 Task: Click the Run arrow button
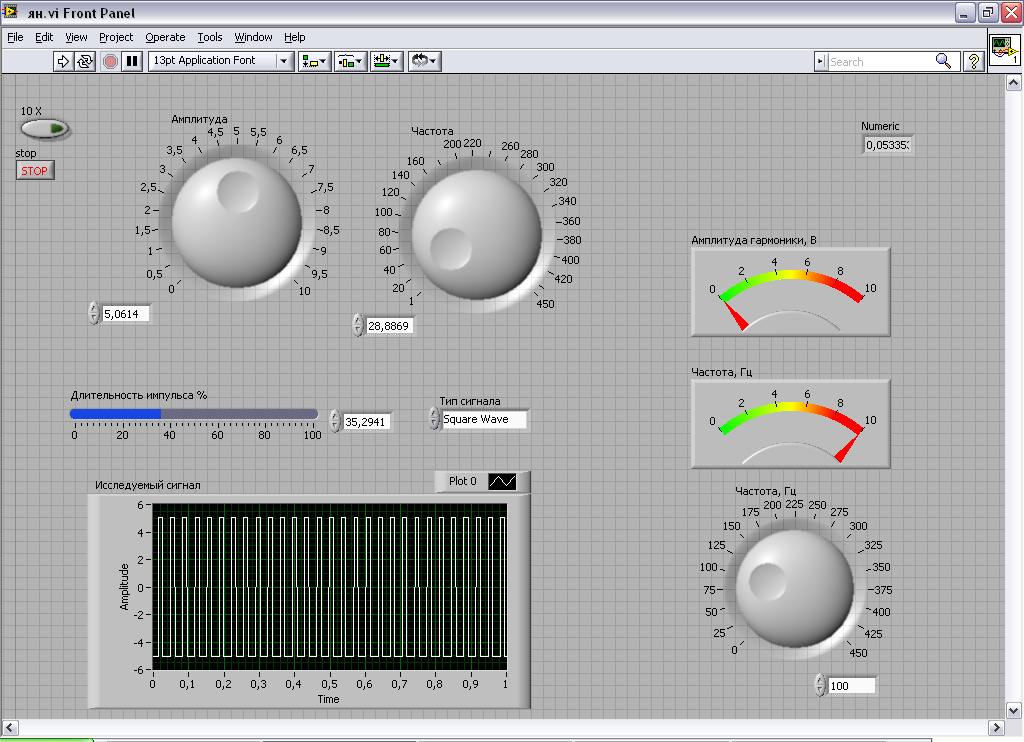click(63, 61)
